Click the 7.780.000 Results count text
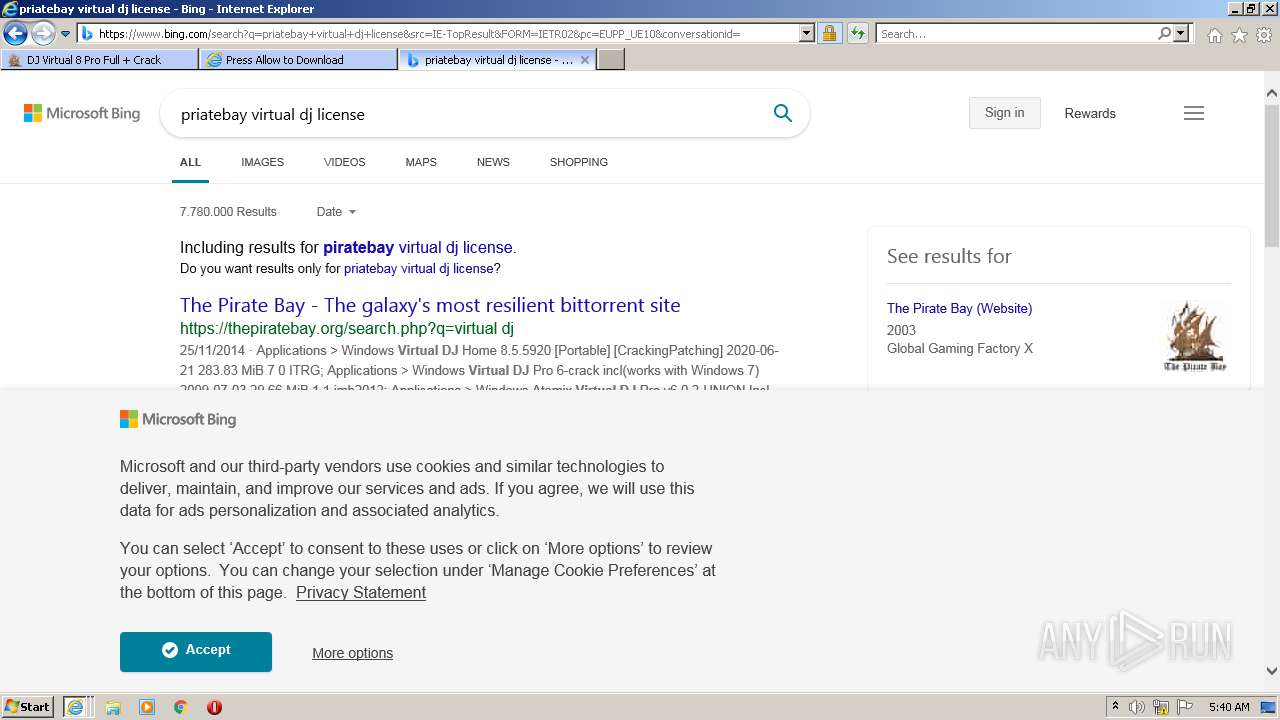Screen dimensions: 1280x720 [x=228, y=212]
